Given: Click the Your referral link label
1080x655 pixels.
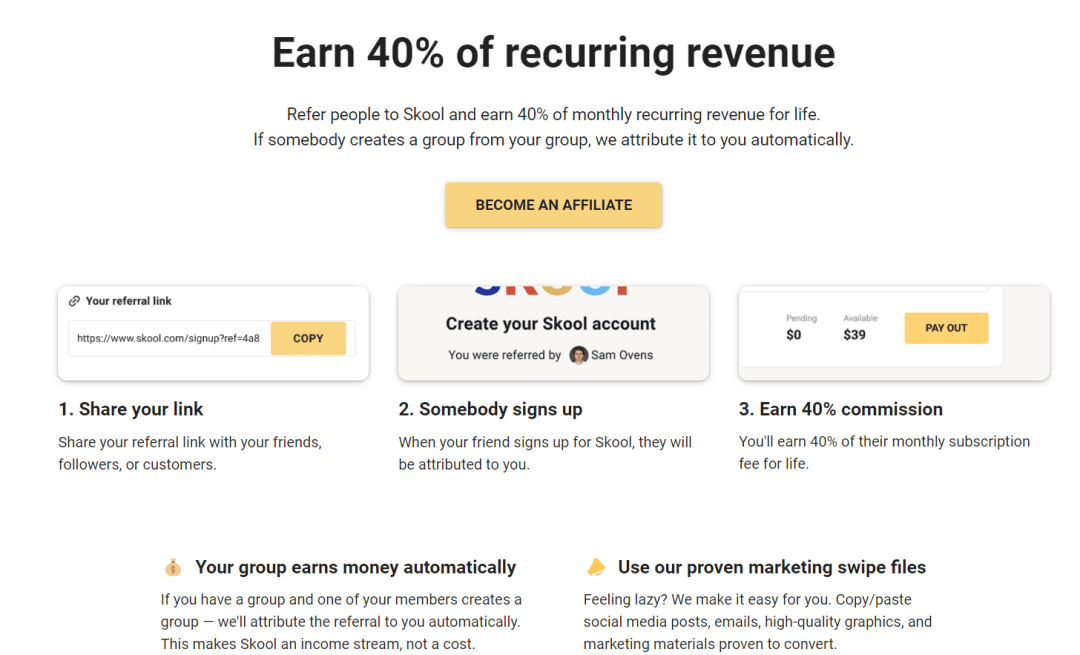Looking at the screenshot, I should (128, 301).
